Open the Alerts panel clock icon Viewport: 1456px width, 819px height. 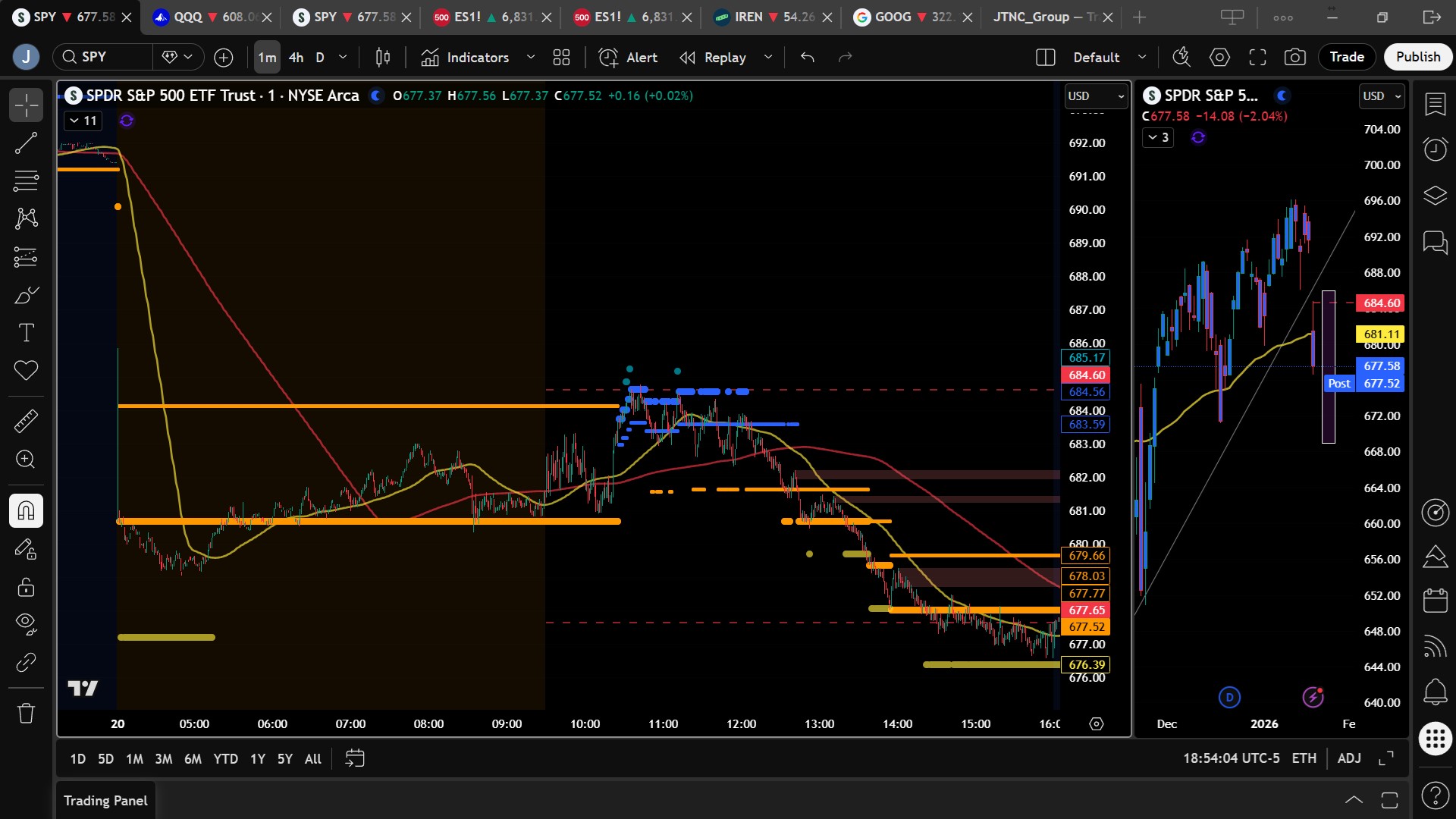pos(1435,149)
